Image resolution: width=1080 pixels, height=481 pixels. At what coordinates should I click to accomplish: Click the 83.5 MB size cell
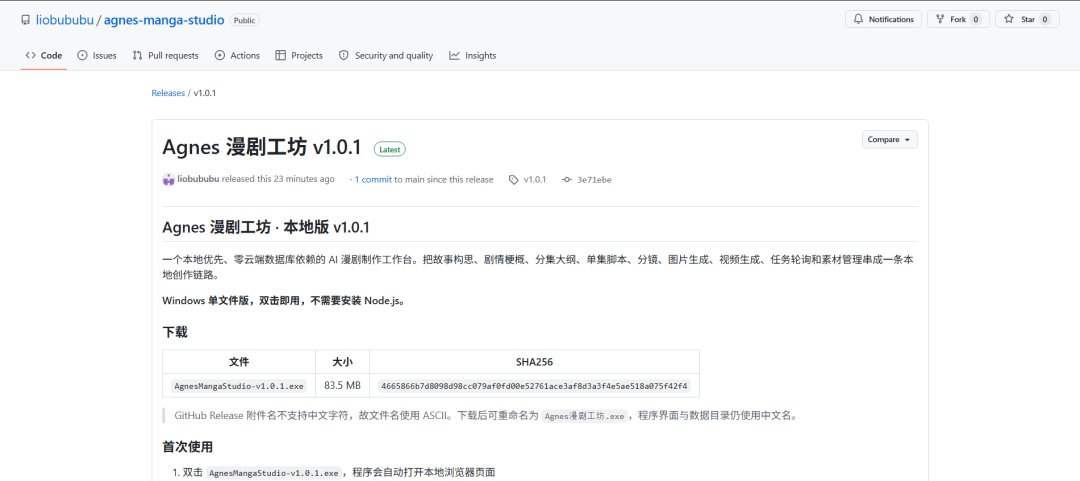point(342,386)
